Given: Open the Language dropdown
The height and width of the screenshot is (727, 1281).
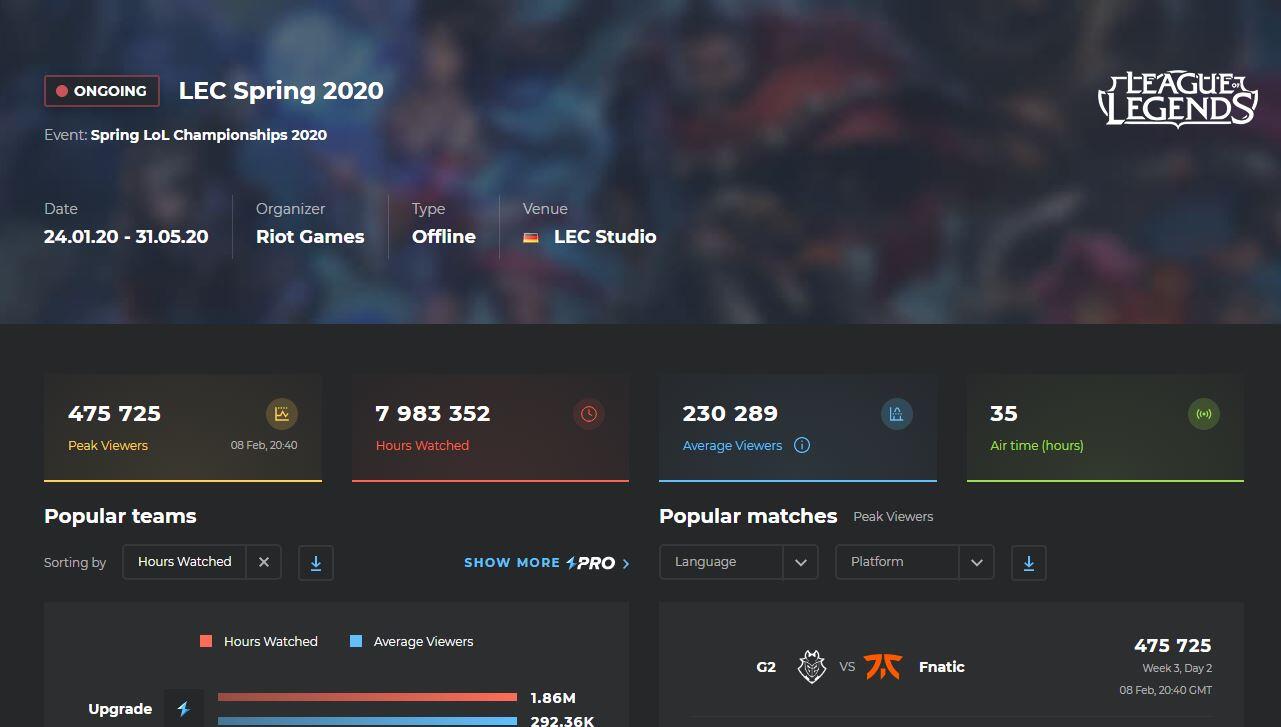Looking at the screenshot, I should [x=738, y=562].
